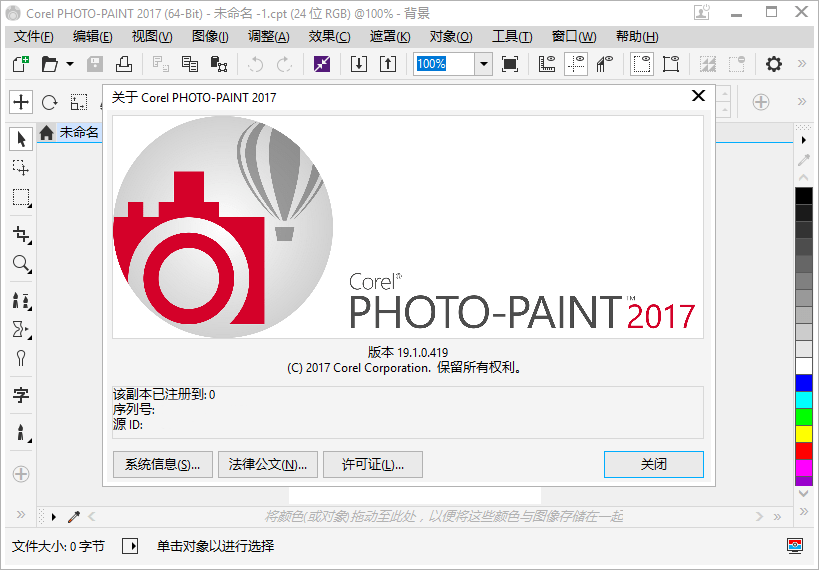Screen dimensions: 819x570
Task: Open the 效果(C) menu
Action: (329, 37)
